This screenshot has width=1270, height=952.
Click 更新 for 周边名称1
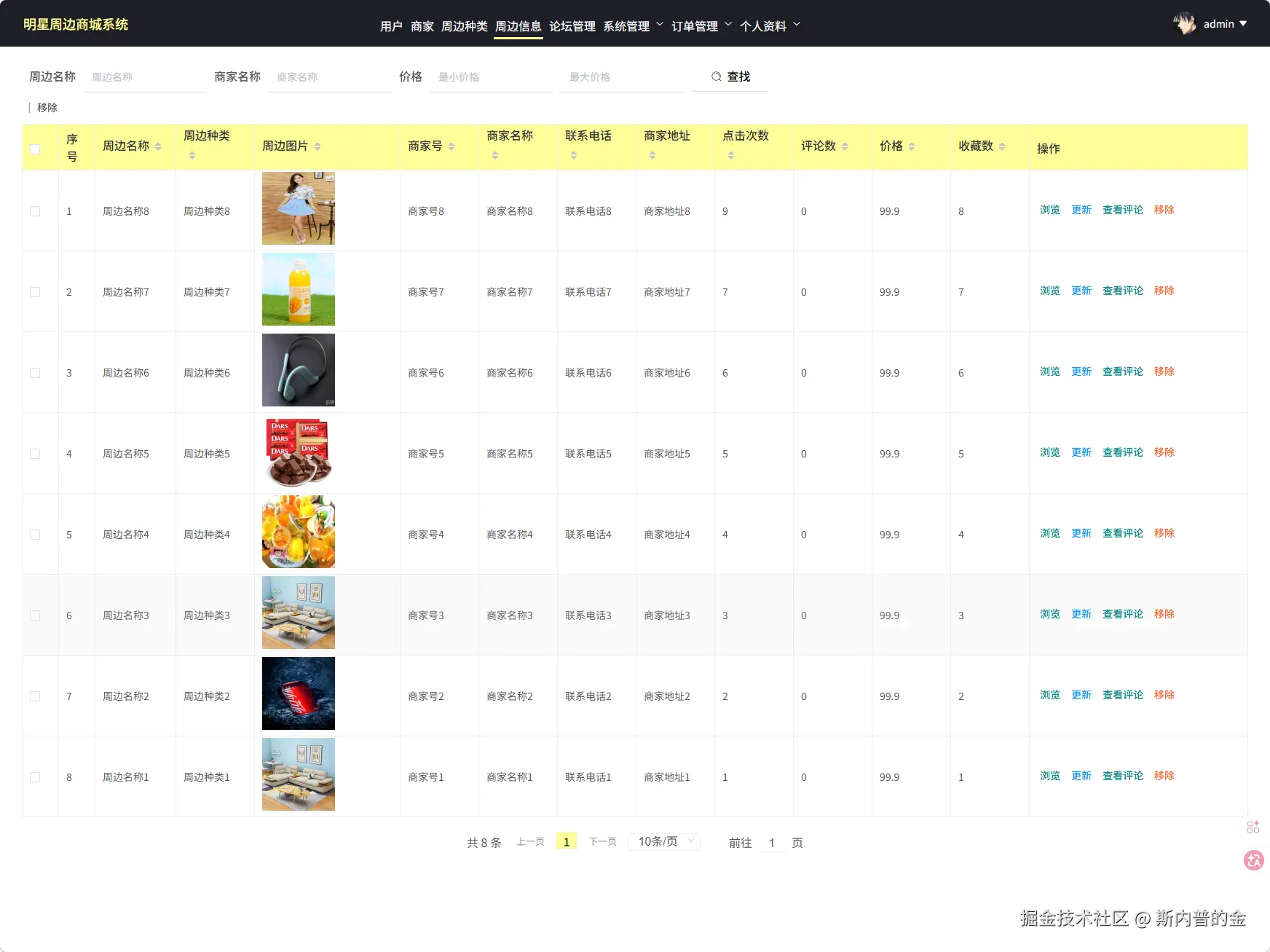pos(1081,776)
